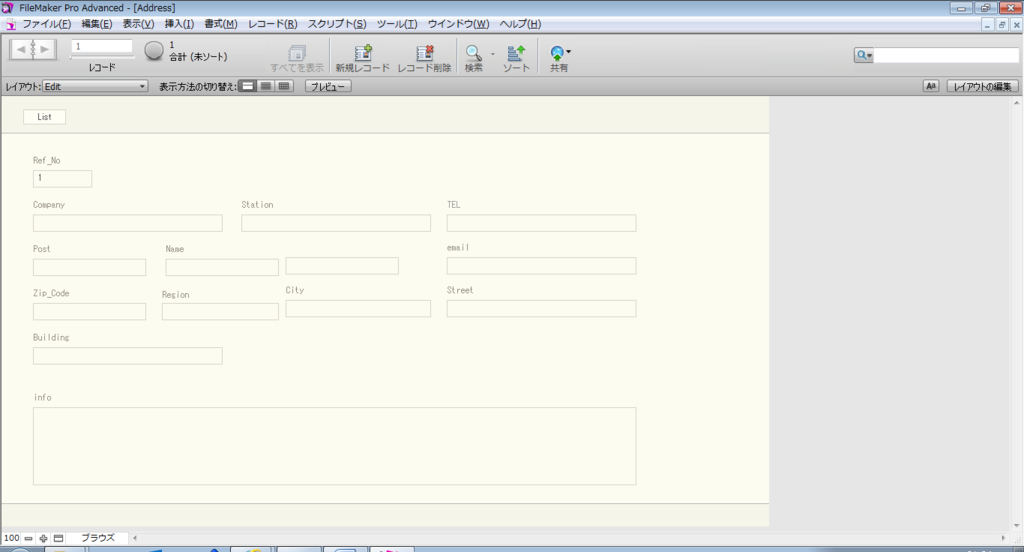Open the スクリプト(S) menu
Image resolution: width=1024 pixels, height=552 pixels.
coord(337,24)
